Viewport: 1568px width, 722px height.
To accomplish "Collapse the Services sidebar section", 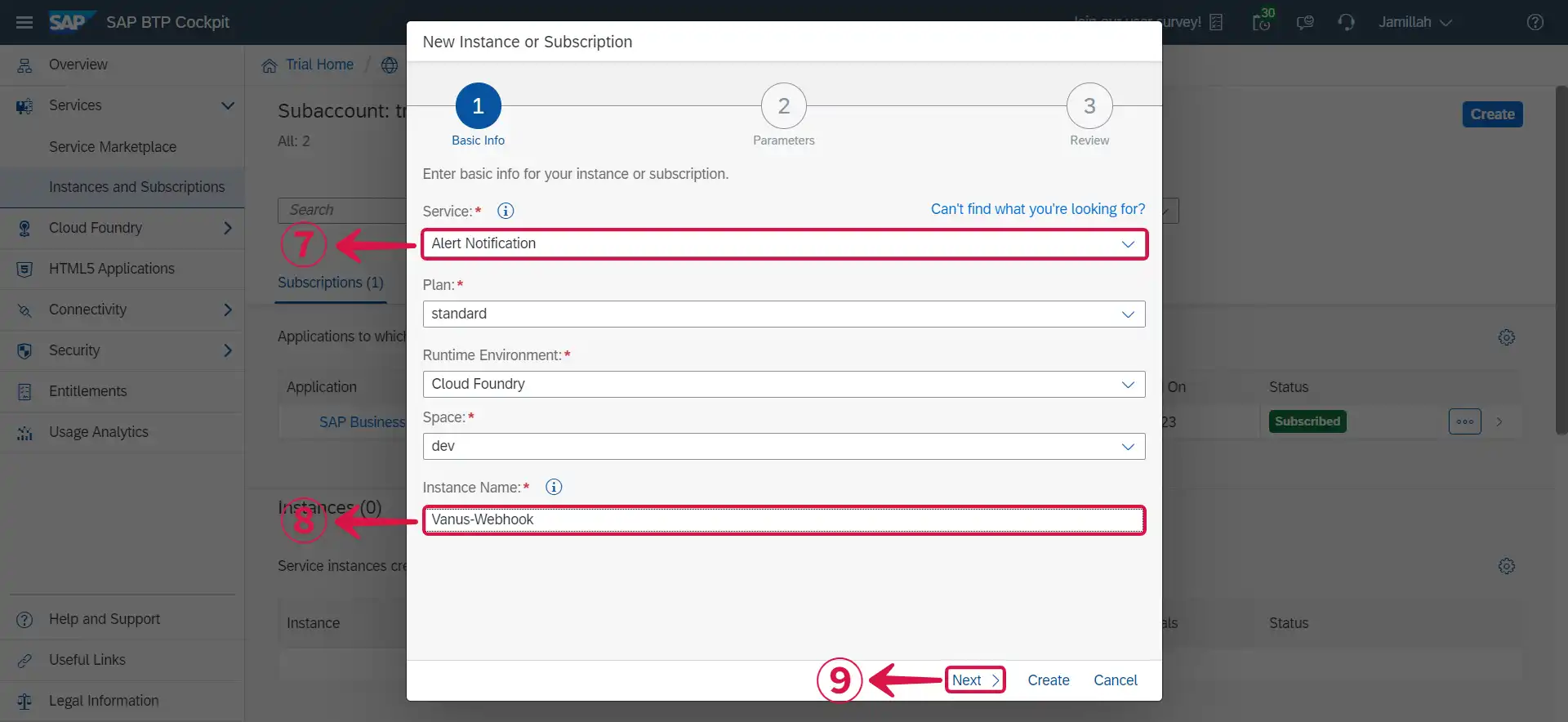I will pos(228,105).
